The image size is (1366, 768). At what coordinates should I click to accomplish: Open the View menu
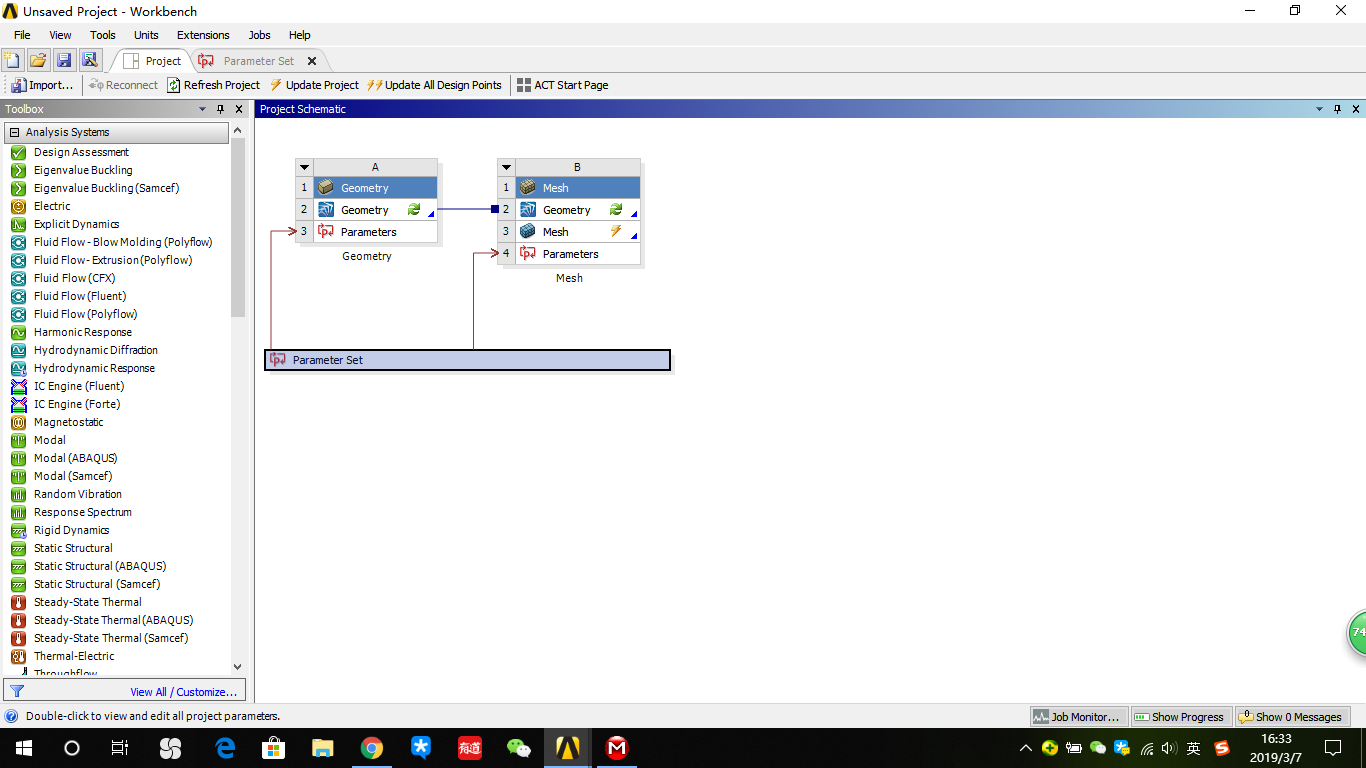(x=60, y=35)
